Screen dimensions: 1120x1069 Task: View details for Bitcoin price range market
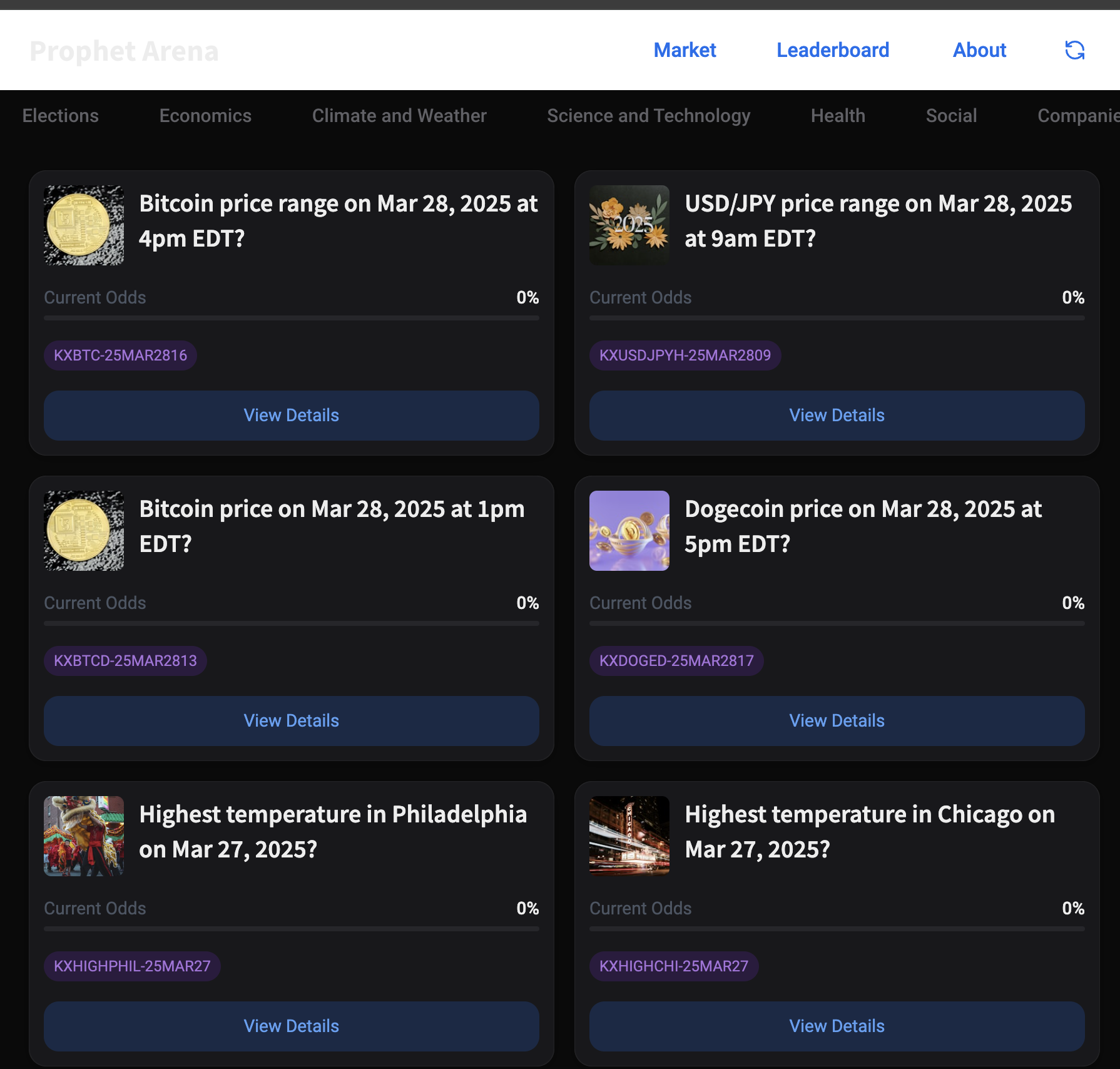pyautogui.click(x=292, y=416)
